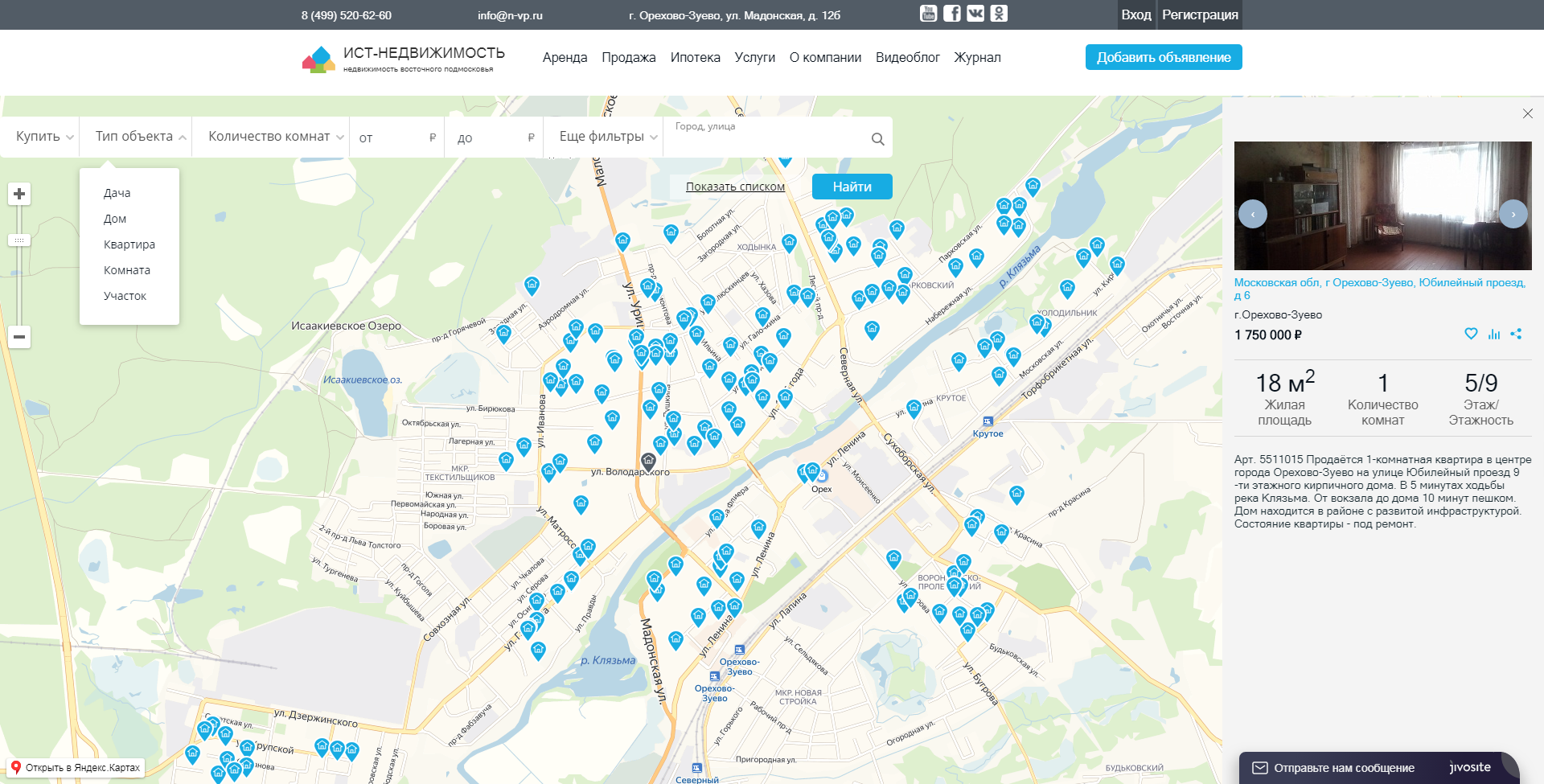Open the Видеоблог menu item

[x=908, y=57]
